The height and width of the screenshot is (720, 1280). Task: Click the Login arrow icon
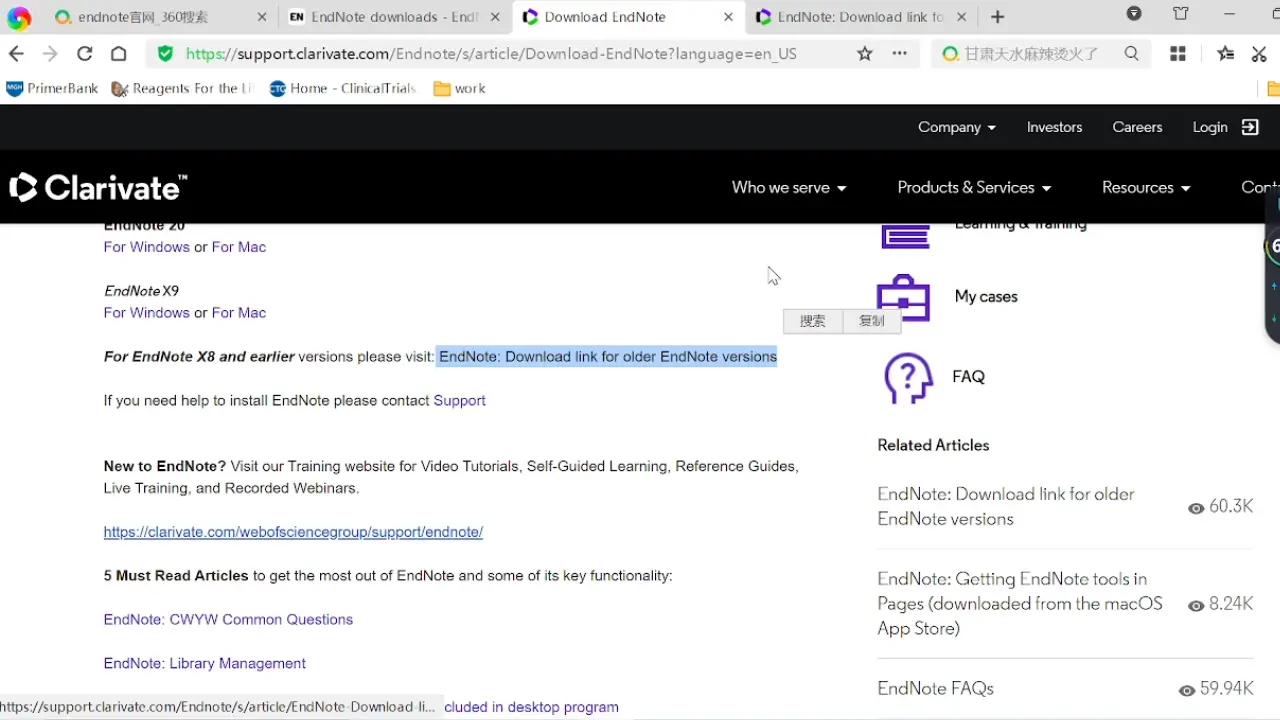1250,127
